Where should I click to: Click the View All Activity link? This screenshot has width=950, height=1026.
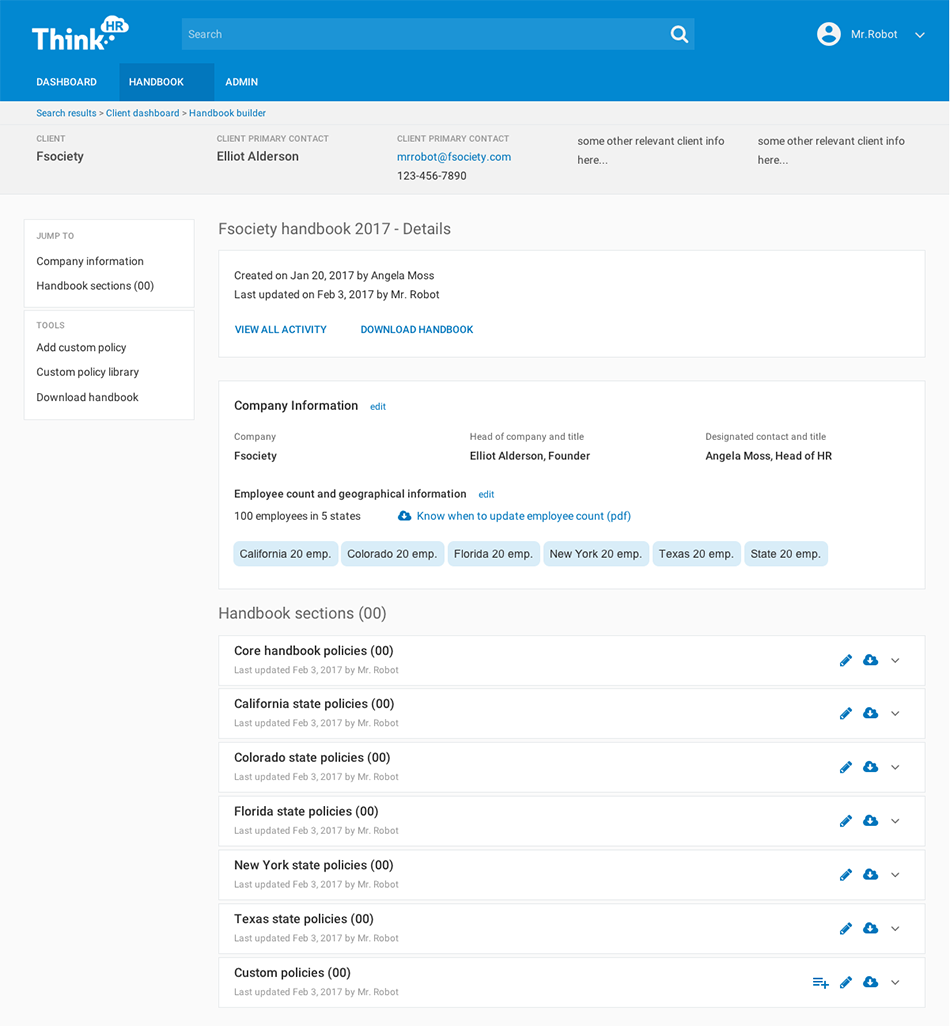(x=281, y=329)
